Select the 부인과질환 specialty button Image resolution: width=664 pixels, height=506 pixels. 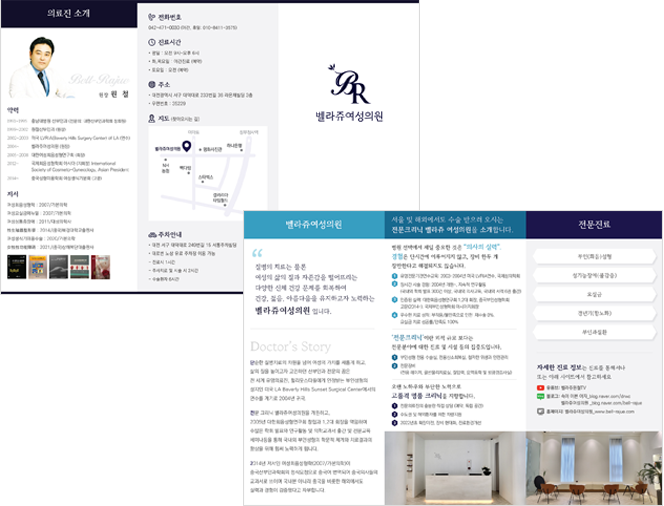pyautogui.click(x=595, y=332)
